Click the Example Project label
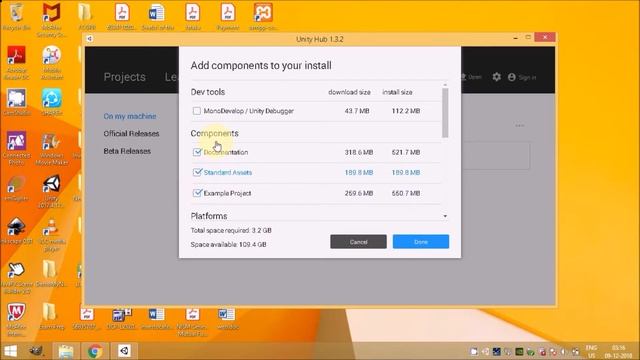The image size is (640, 360). [227, 193]
